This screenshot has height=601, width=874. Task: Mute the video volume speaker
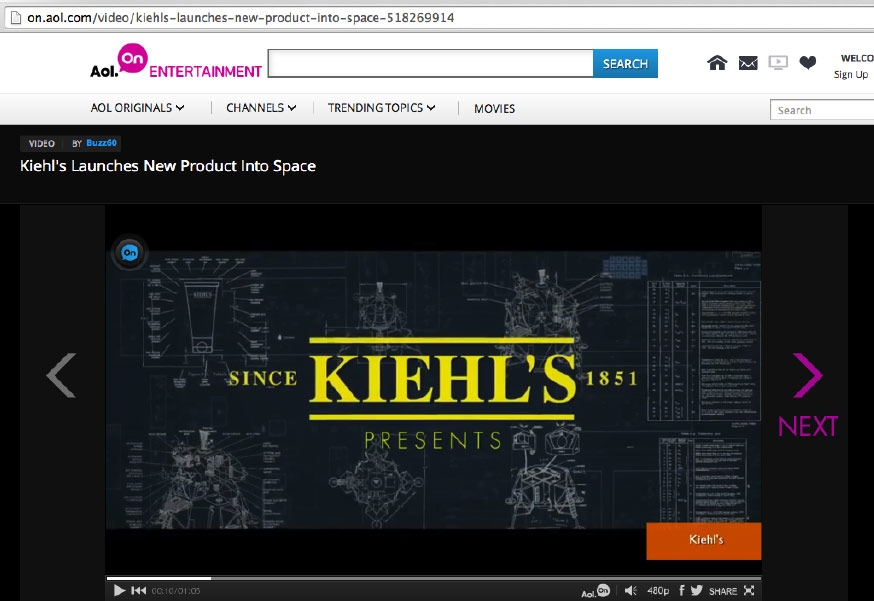tap(630, 590)
